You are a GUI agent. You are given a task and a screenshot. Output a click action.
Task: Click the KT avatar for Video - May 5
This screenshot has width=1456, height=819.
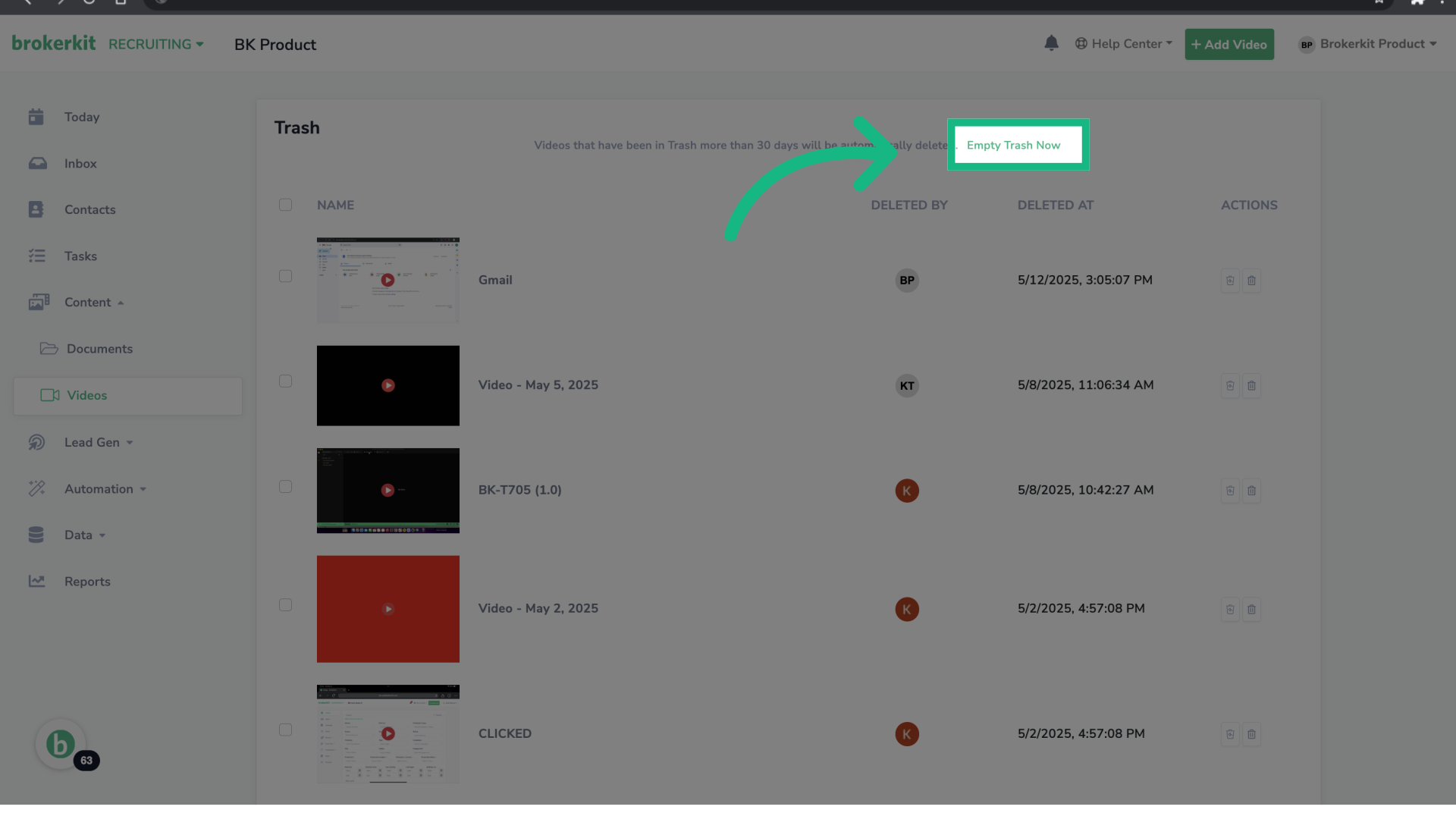pos(907,386)
